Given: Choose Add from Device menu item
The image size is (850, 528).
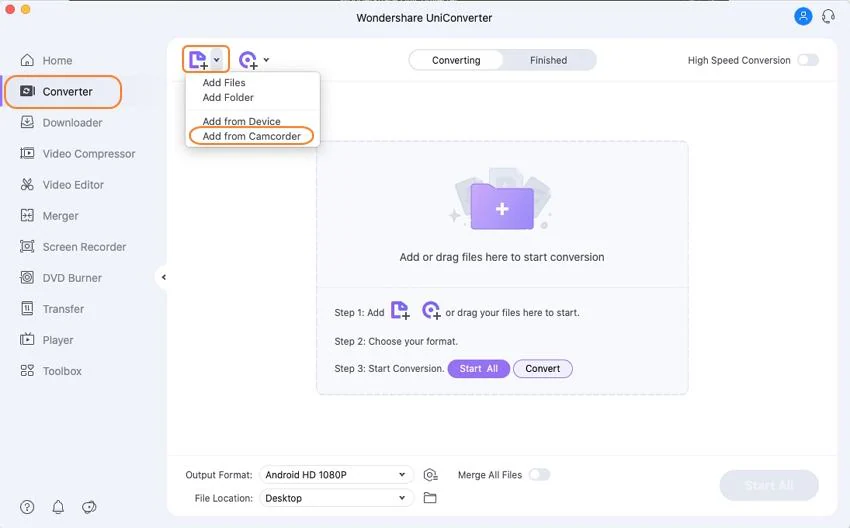Looking at the screenshot, I should click(x=242, y=121).
